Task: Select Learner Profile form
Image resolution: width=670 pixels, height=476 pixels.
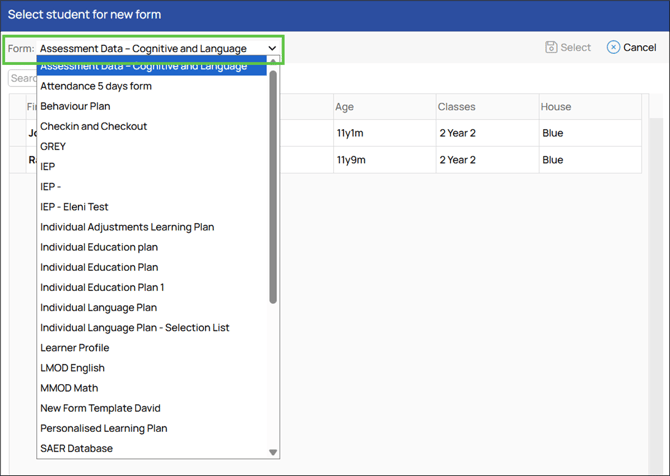Action: (x=74, y=348)
